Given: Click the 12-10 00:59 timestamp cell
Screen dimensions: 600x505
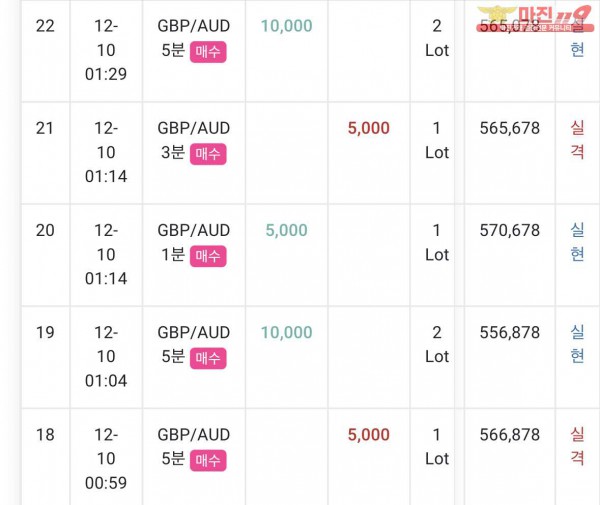Looking at the screenshot, I should pyautogui.click(x=106, y=459).
